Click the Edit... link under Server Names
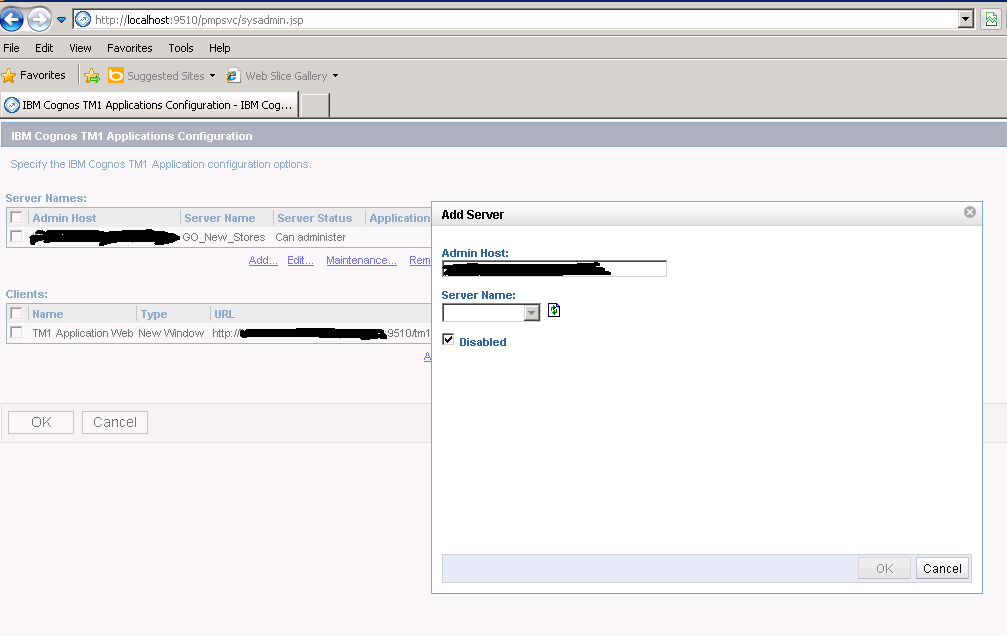 click(x=301, y=260)
